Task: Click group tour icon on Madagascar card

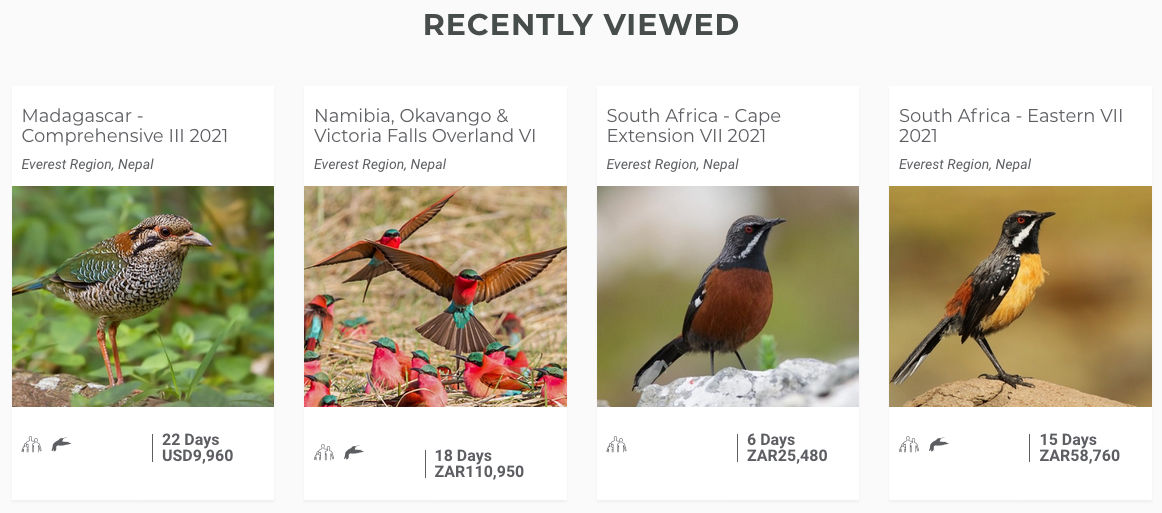Action: click(x=31, y=445)
